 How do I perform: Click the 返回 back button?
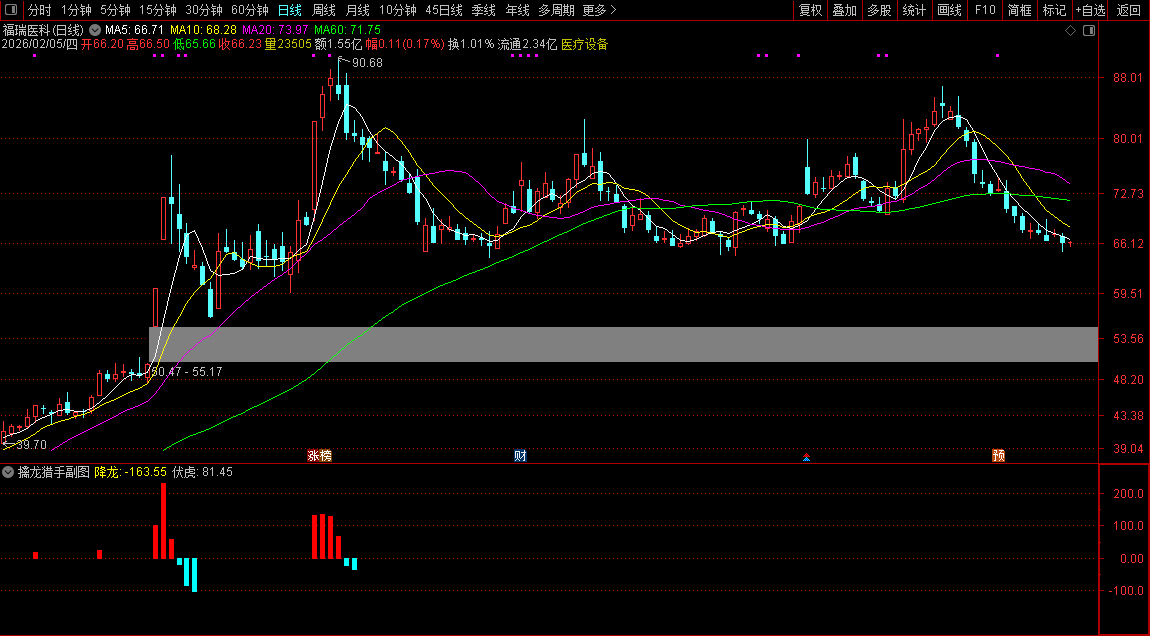(x=1128, y=10)
